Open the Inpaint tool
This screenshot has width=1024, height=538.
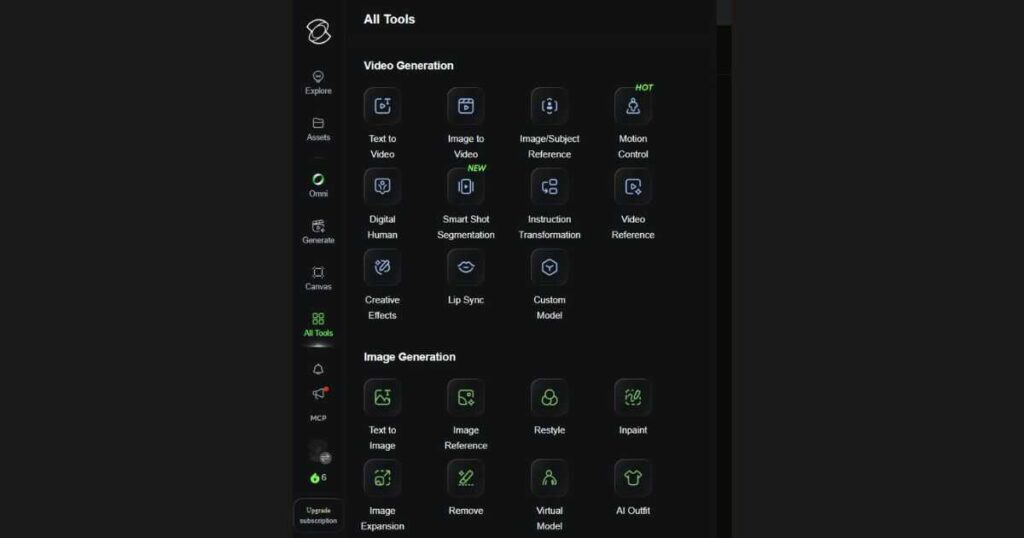click(x=633, y=407)
